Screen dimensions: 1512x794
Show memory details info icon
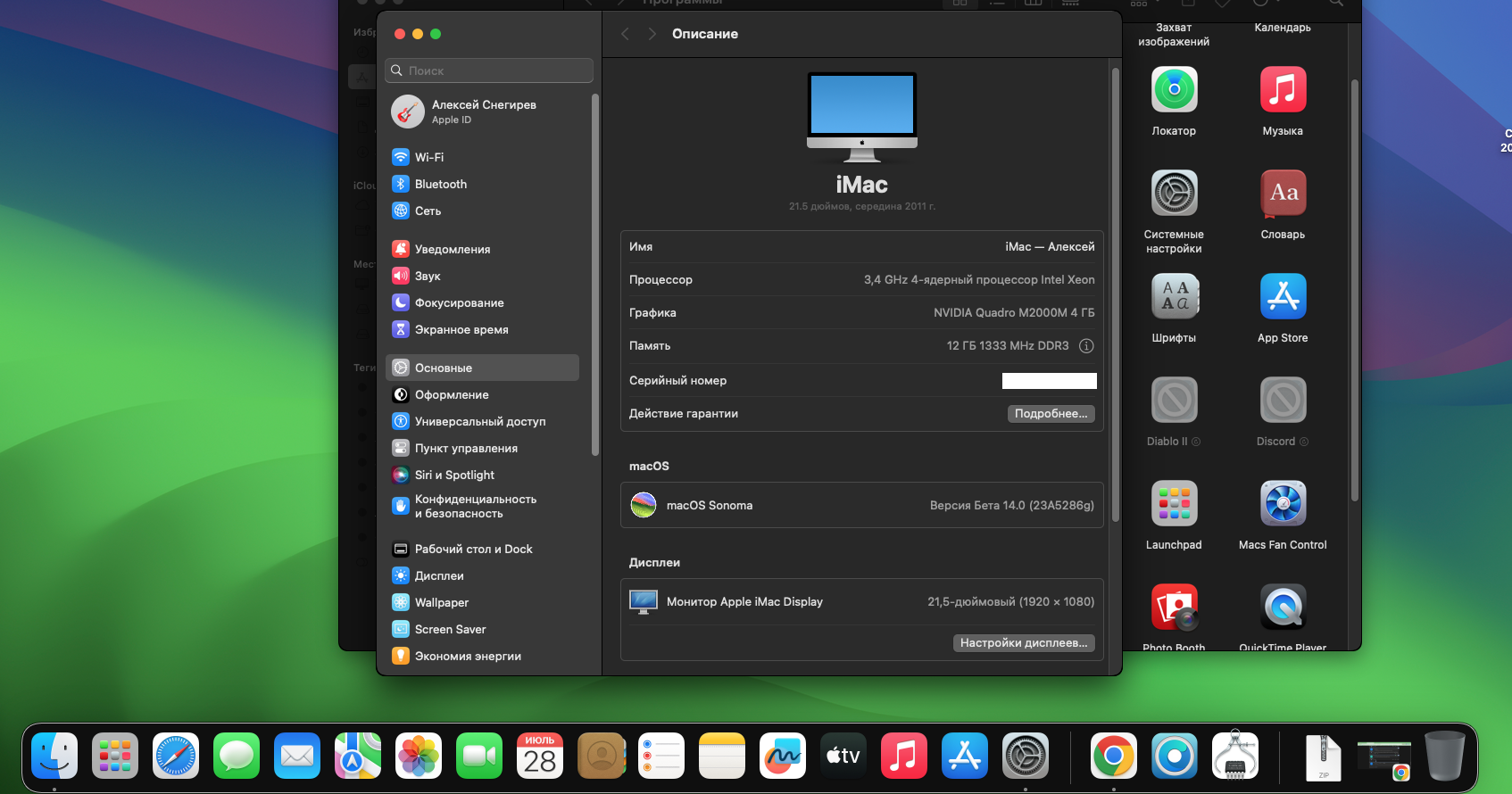coord(1086,346)
